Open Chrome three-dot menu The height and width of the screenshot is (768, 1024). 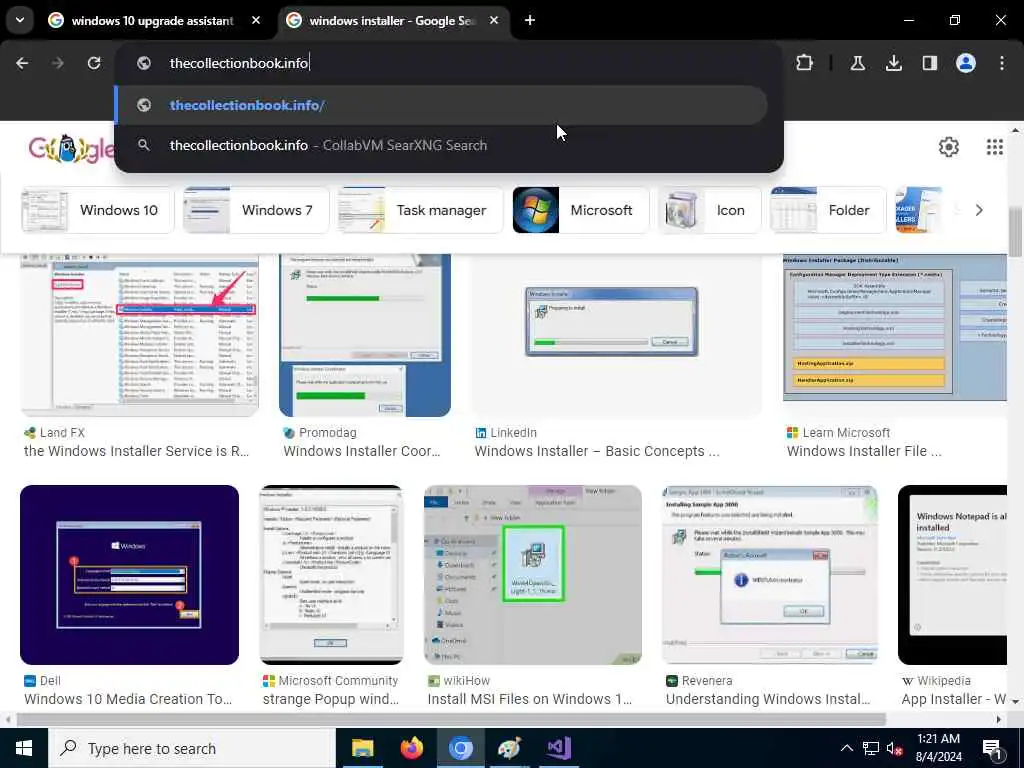point(1002,63)
